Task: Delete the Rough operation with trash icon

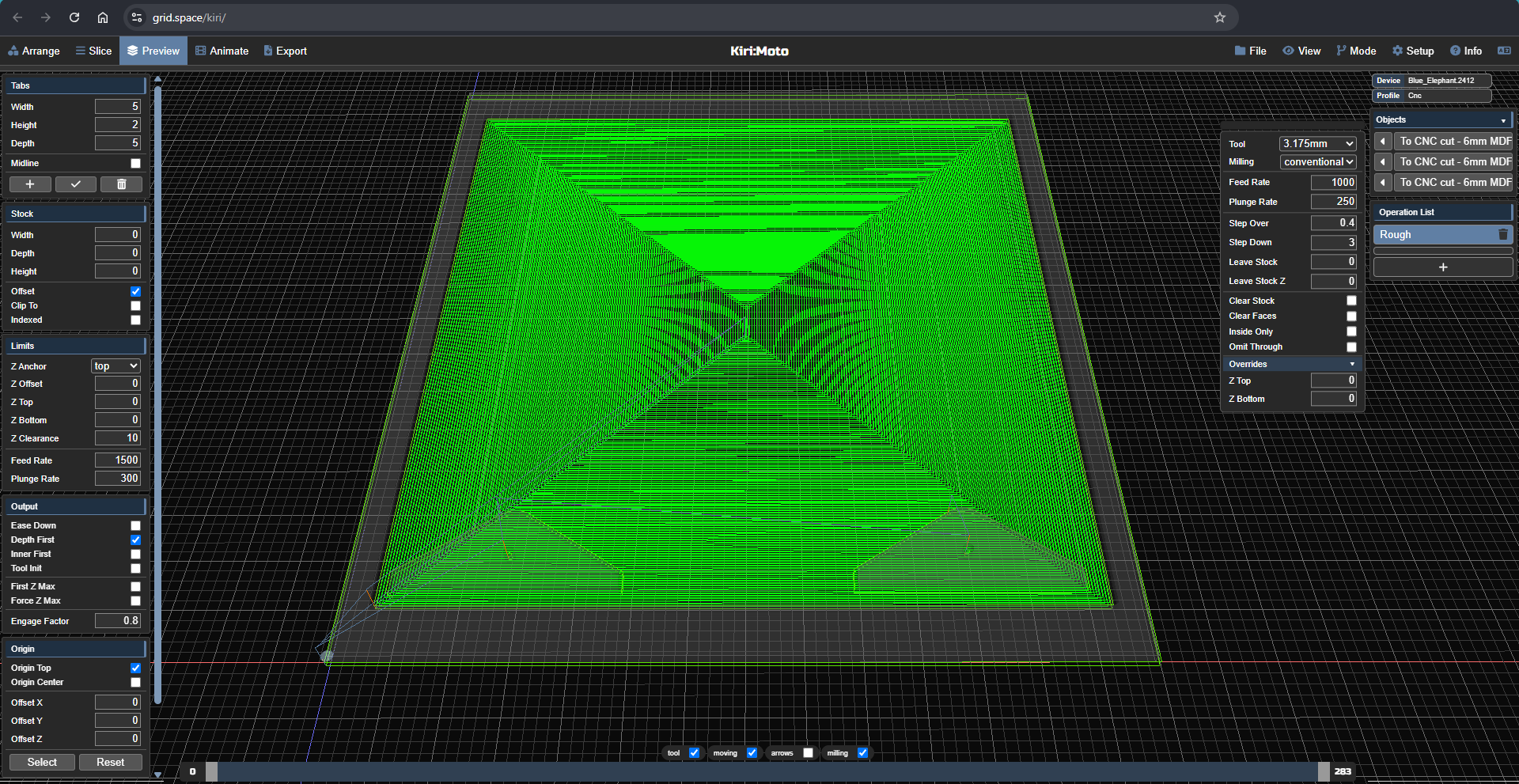Action: pos(1502,235)
